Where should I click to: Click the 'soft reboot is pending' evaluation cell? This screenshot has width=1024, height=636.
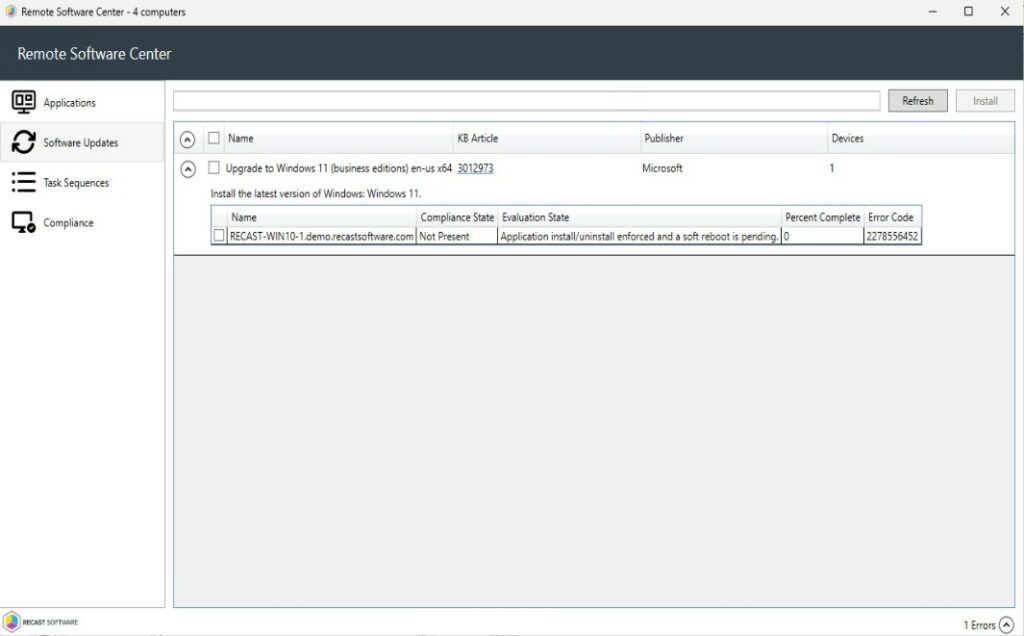tap(639, 236)
